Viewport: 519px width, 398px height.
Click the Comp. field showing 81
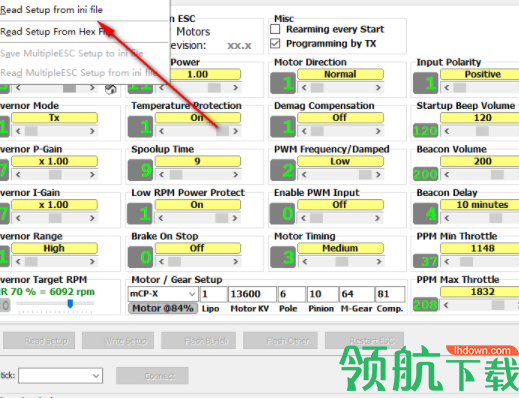click(390, 294)
